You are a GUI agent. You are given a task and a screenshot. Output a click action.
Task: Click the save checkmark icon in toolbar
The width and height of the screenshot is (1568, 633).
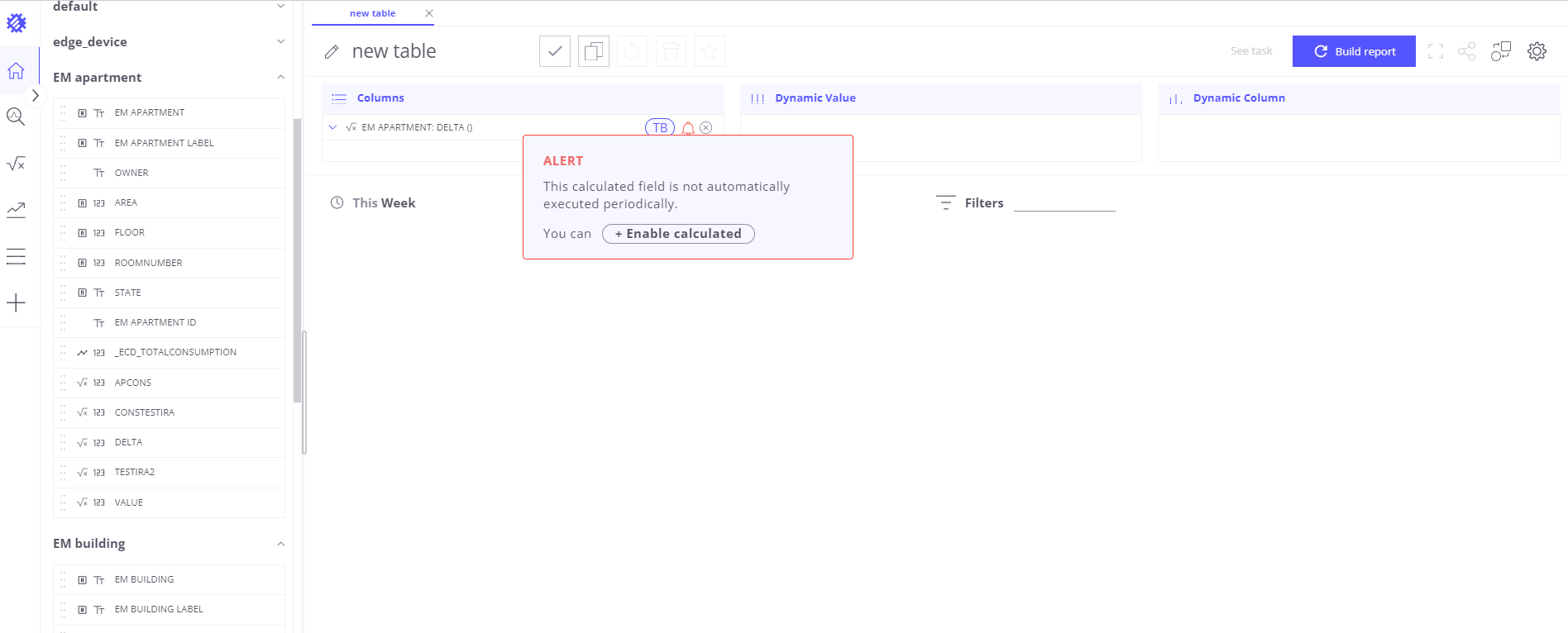click(555, 51)
